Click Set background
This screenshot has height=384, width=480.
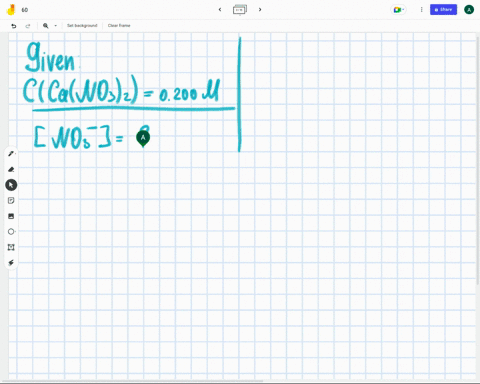coord(82,26)
